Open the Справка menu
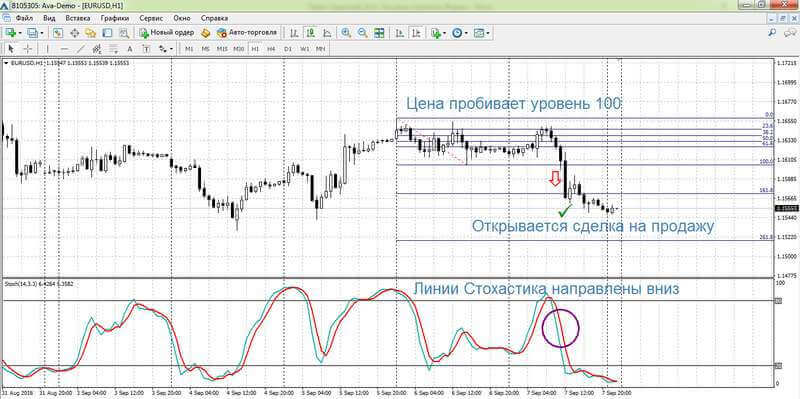 (x=214, y=18)
